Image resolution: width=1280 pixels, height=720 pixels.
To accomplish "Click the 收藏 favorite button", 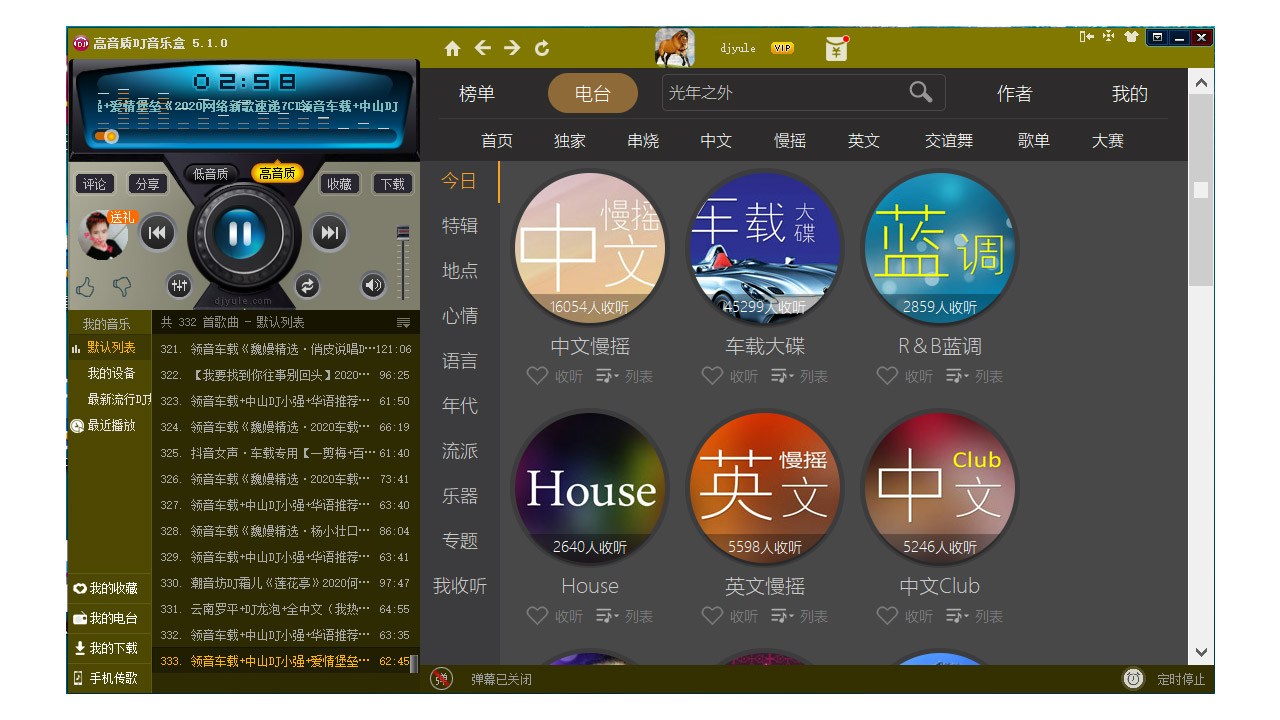I will coord(340,184).
